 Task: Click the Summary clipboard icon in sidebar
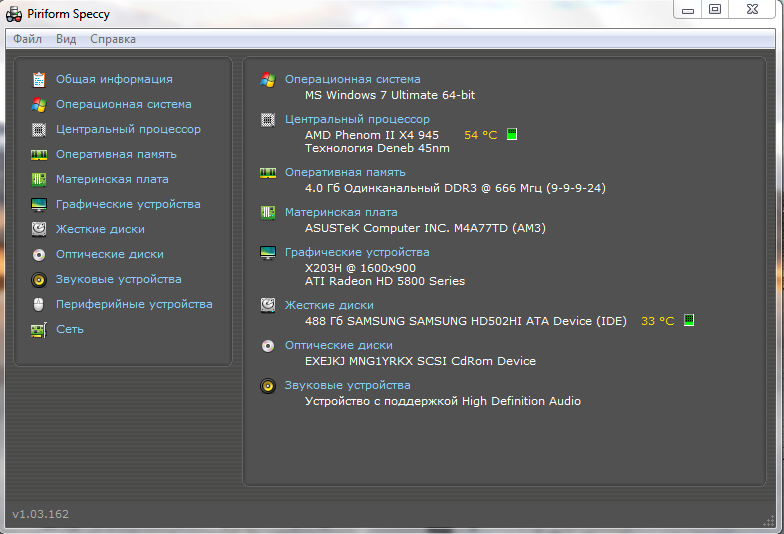39,79
